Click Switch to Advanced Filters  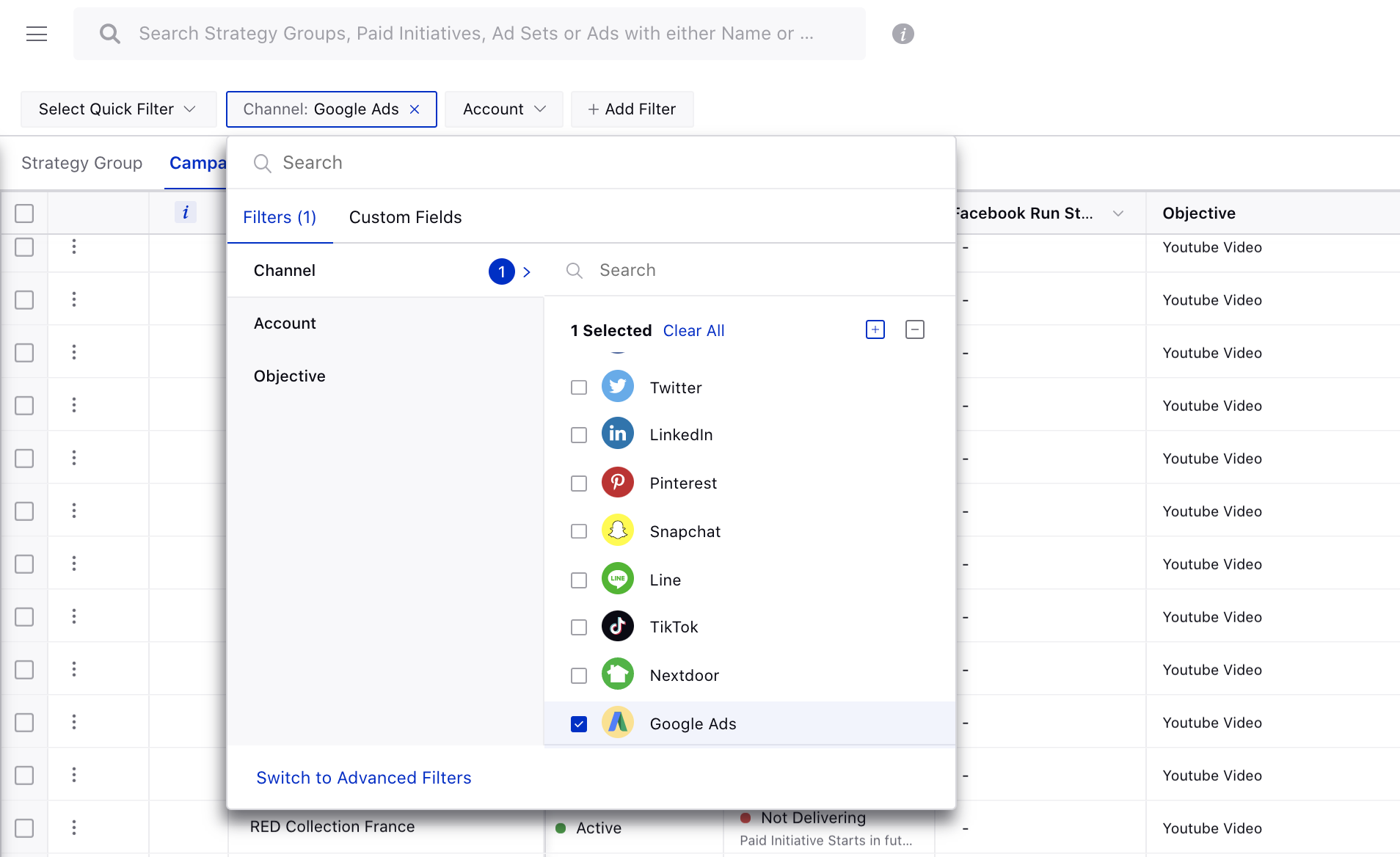364,778
